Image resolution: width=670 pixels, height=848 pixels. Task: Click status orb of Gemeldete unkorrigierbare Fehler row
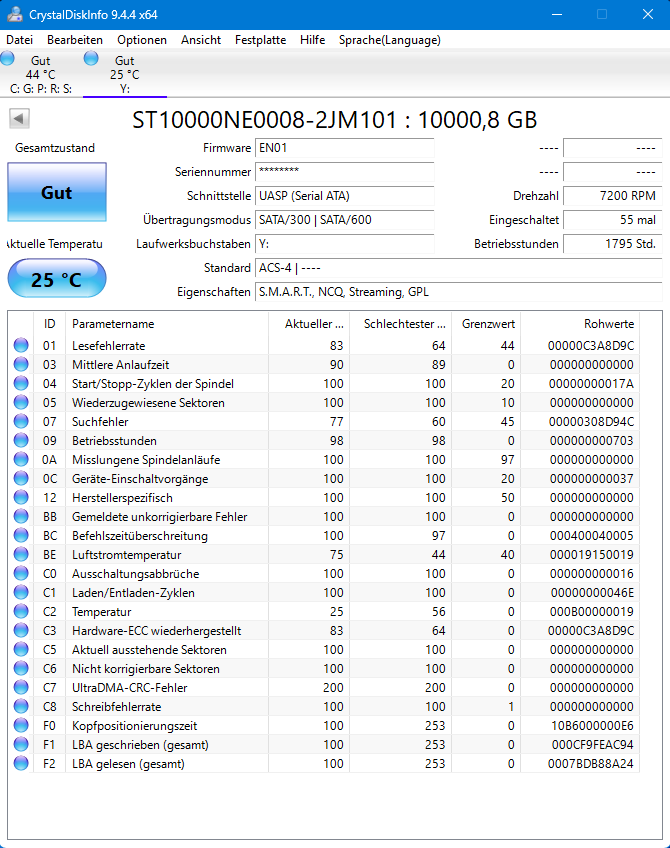coord(21,516)
